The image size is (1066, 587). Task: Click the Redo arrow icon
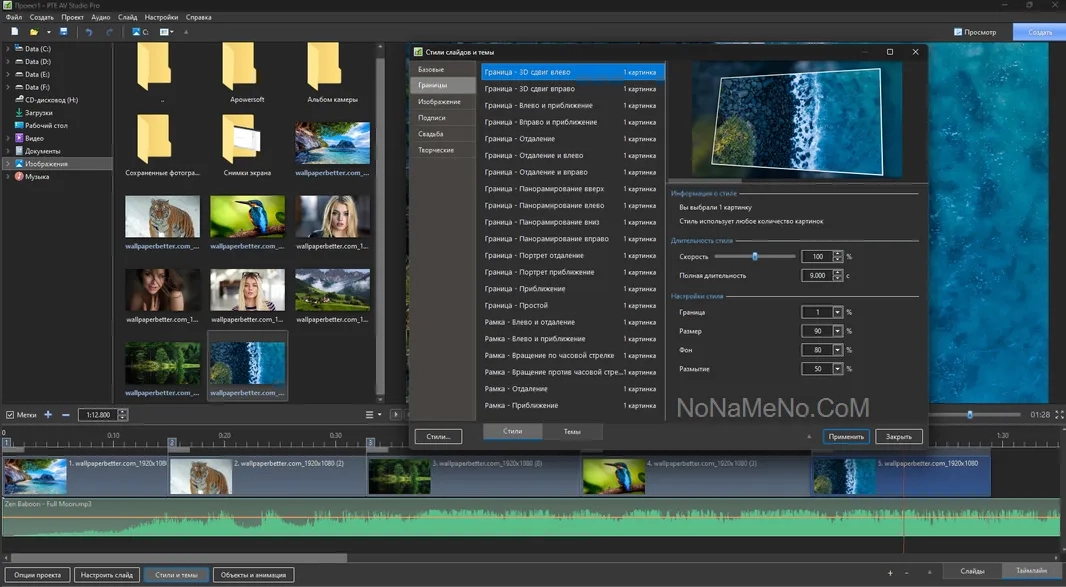(x=109, y=32)
